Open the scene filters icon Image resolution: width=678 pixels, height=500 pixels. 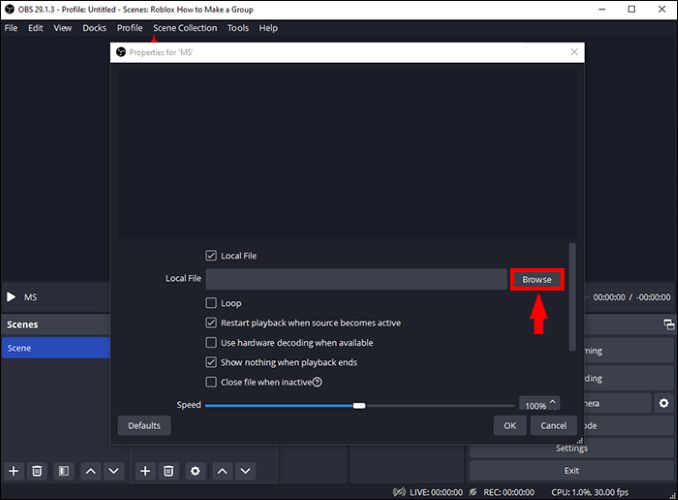click(x=62, y=470)
